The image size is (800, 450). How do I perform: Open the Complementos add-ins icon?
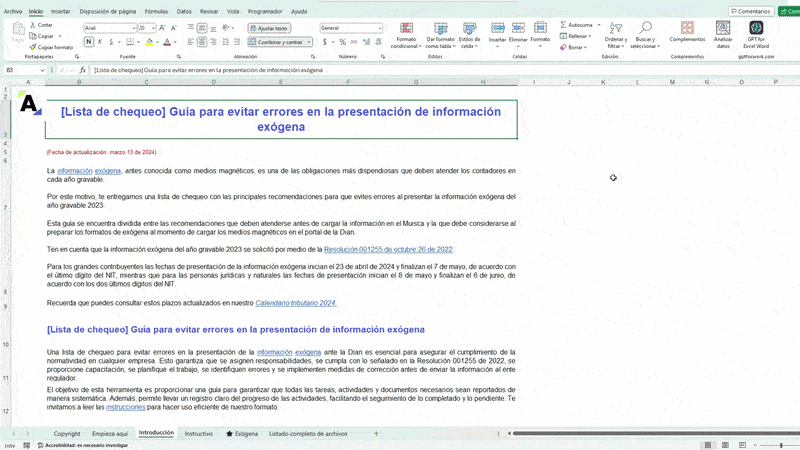click(687, 28)
